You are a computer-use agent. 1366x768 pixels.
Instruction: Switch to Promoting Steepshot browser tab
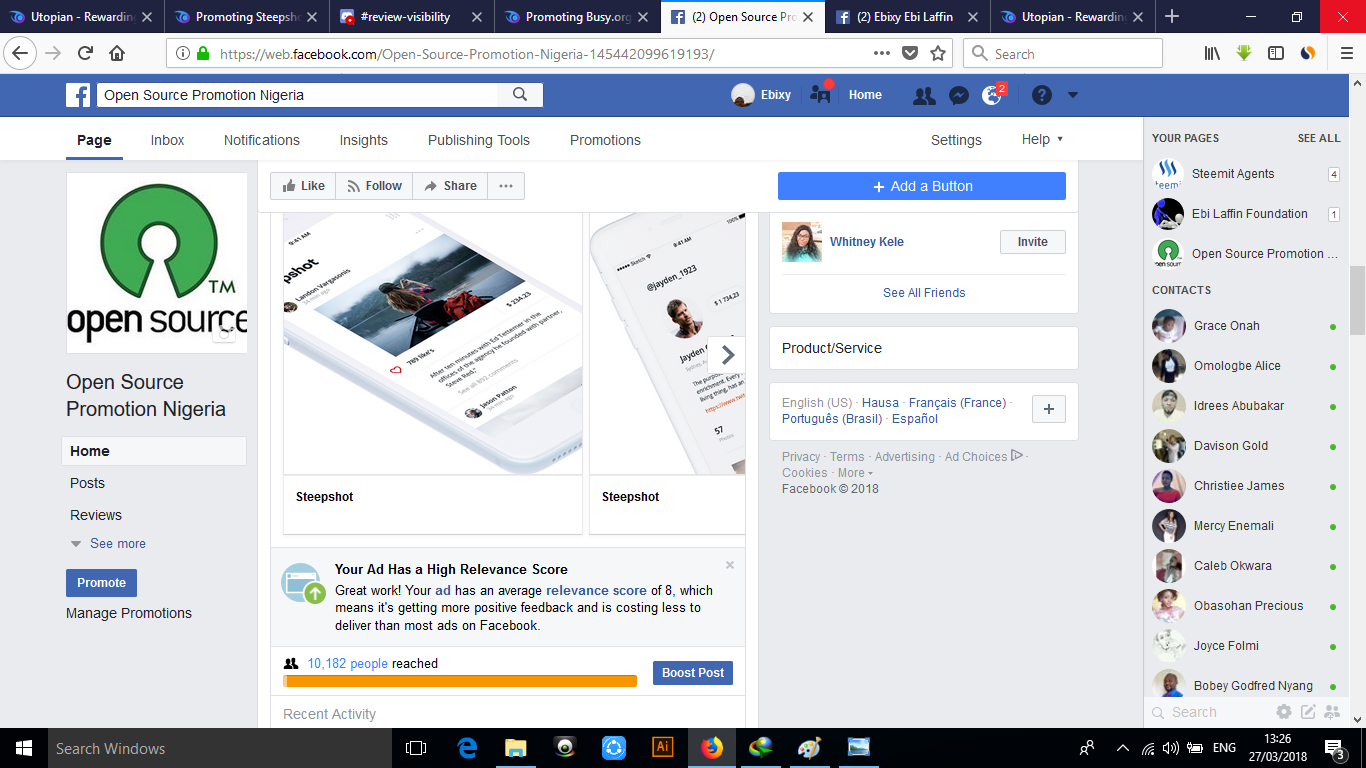coord(246,17)
